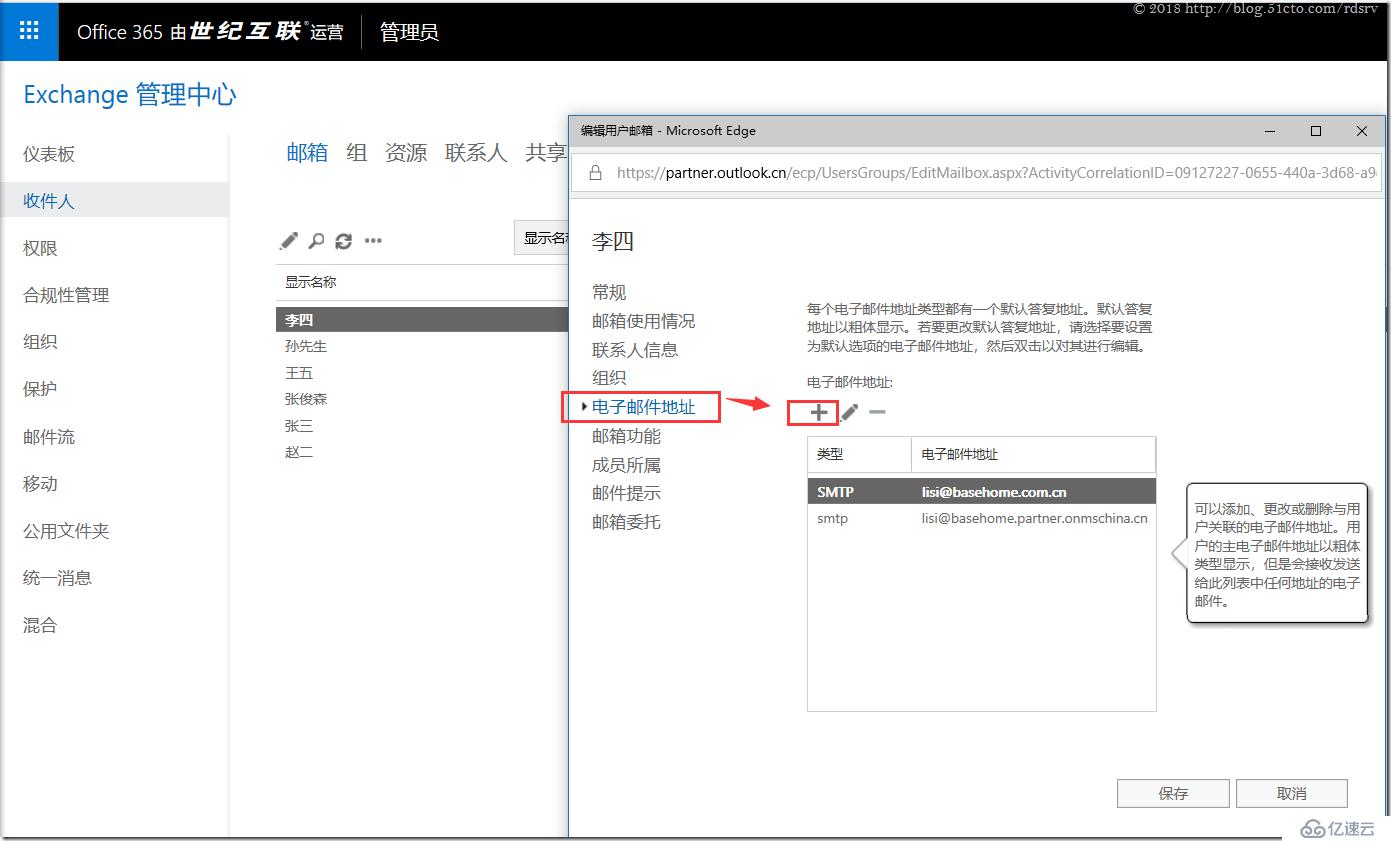The height and width of the screenshot is (841, 1391).
Task: Open 常规 in the edit mailbox dialog
Action: click(609, 292)
